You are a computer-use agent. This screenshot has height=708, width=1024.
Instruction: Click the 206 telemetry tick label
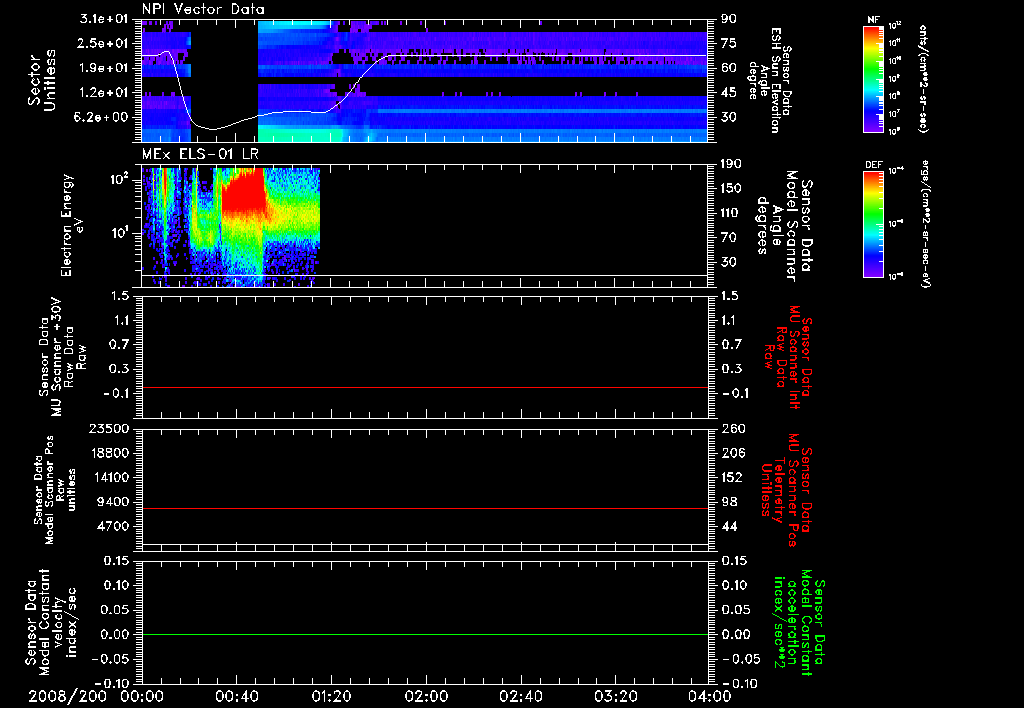coord(732,453)
